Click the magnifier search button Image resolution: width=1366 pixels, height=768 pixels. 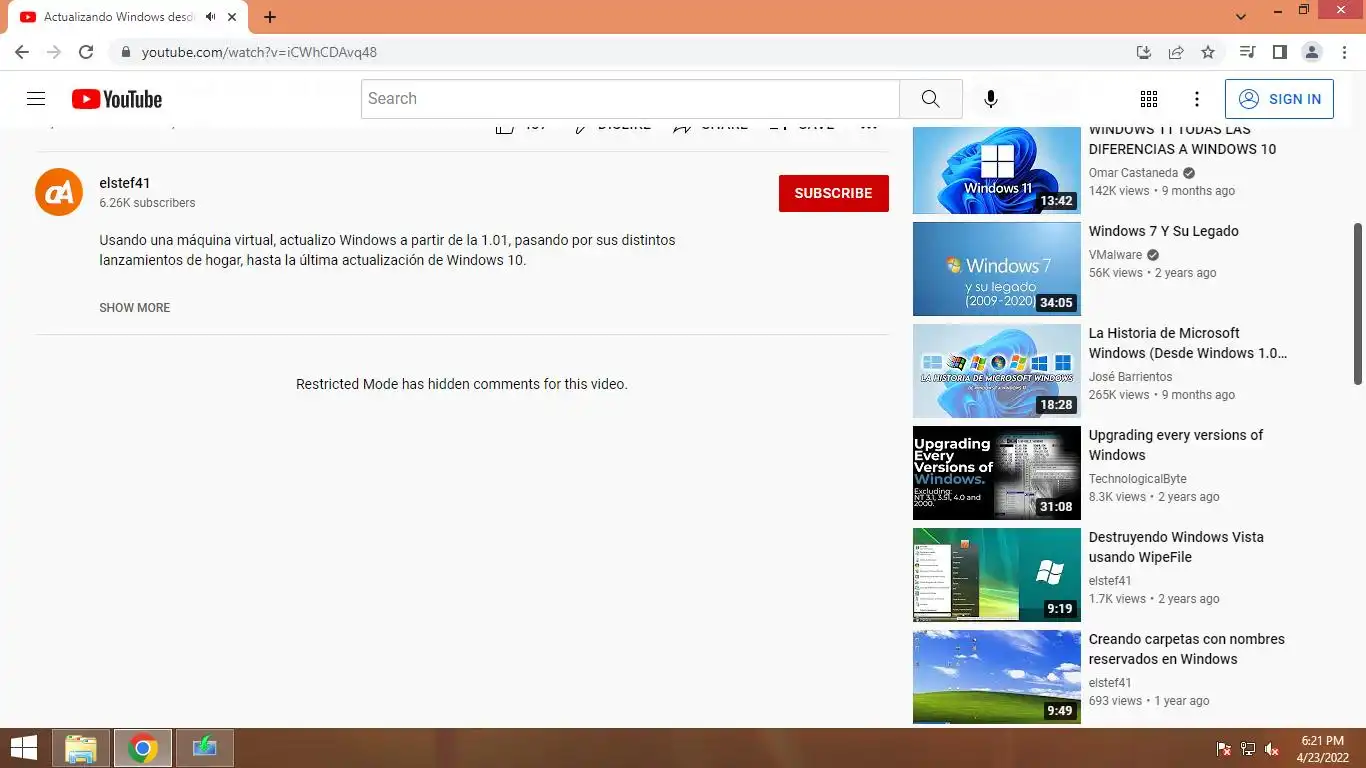click(931, 99)
